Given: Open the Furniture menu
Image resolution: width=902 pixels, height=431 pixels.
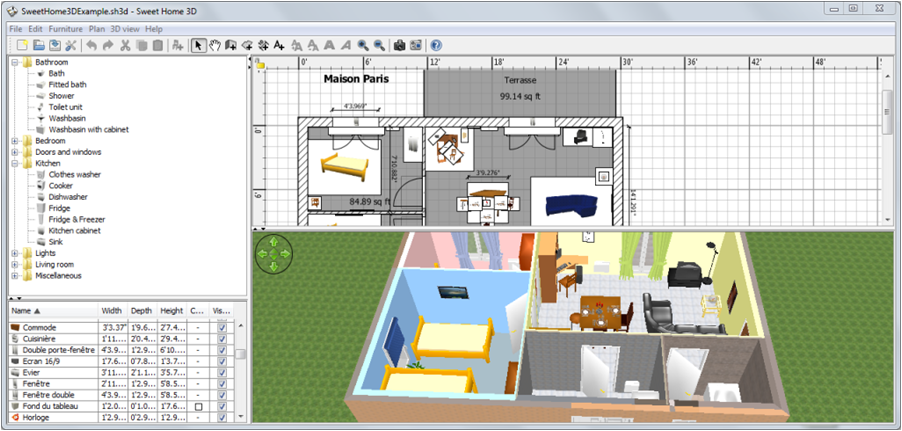Looking at the screenshot, I should point(66,29).
